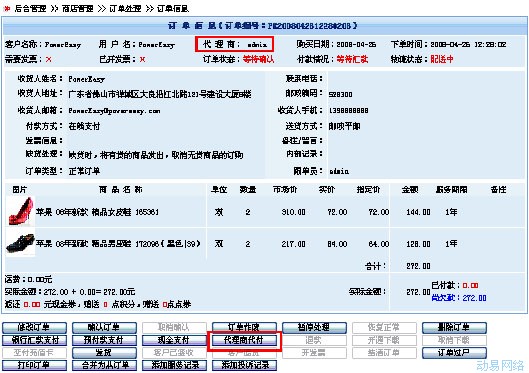Confirm the order with 确认订单

(x=104, y=327)
